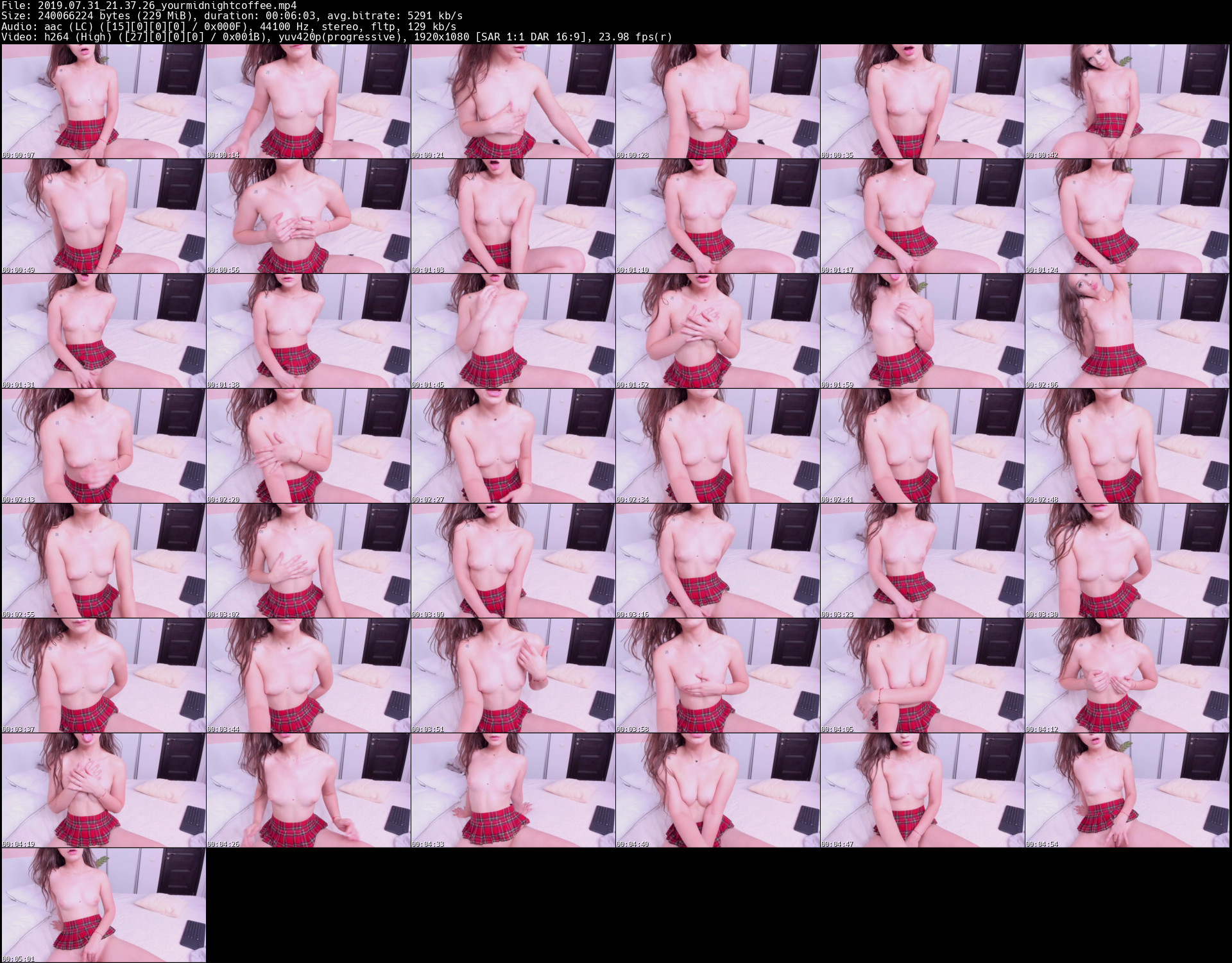
Task: Click the 'Video: h264 (High)' info line
Action: point(337,37)
